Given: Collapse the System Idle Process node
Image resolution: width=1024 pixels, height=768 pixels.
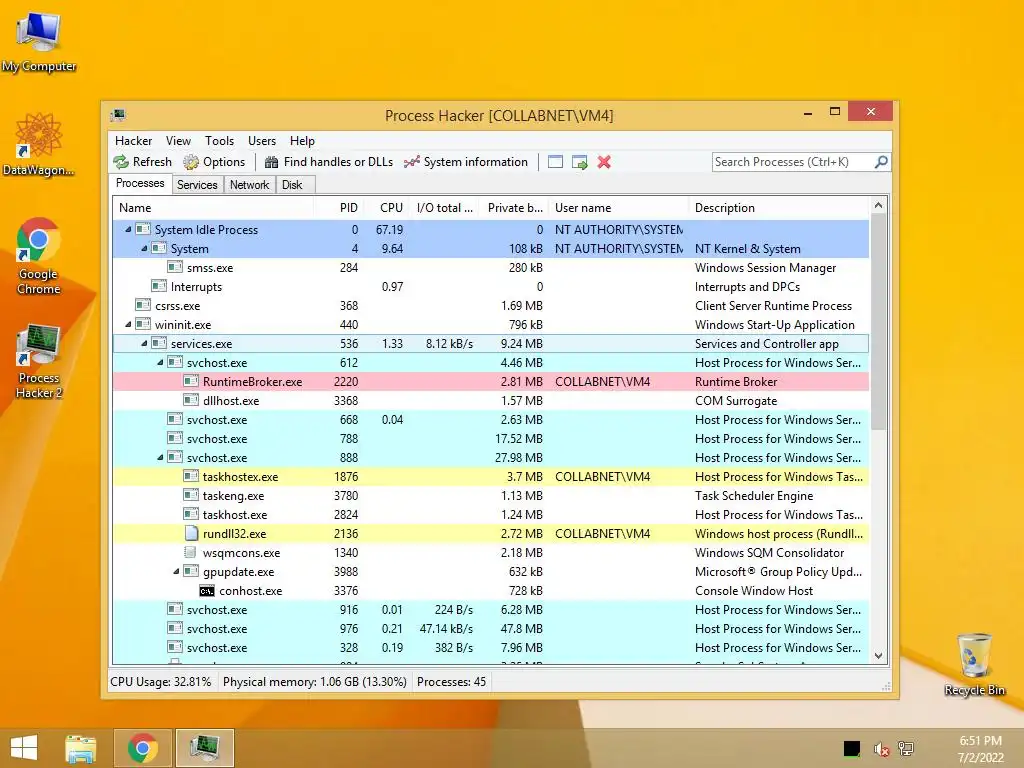Looking at the screenshot, I should 128,229.
